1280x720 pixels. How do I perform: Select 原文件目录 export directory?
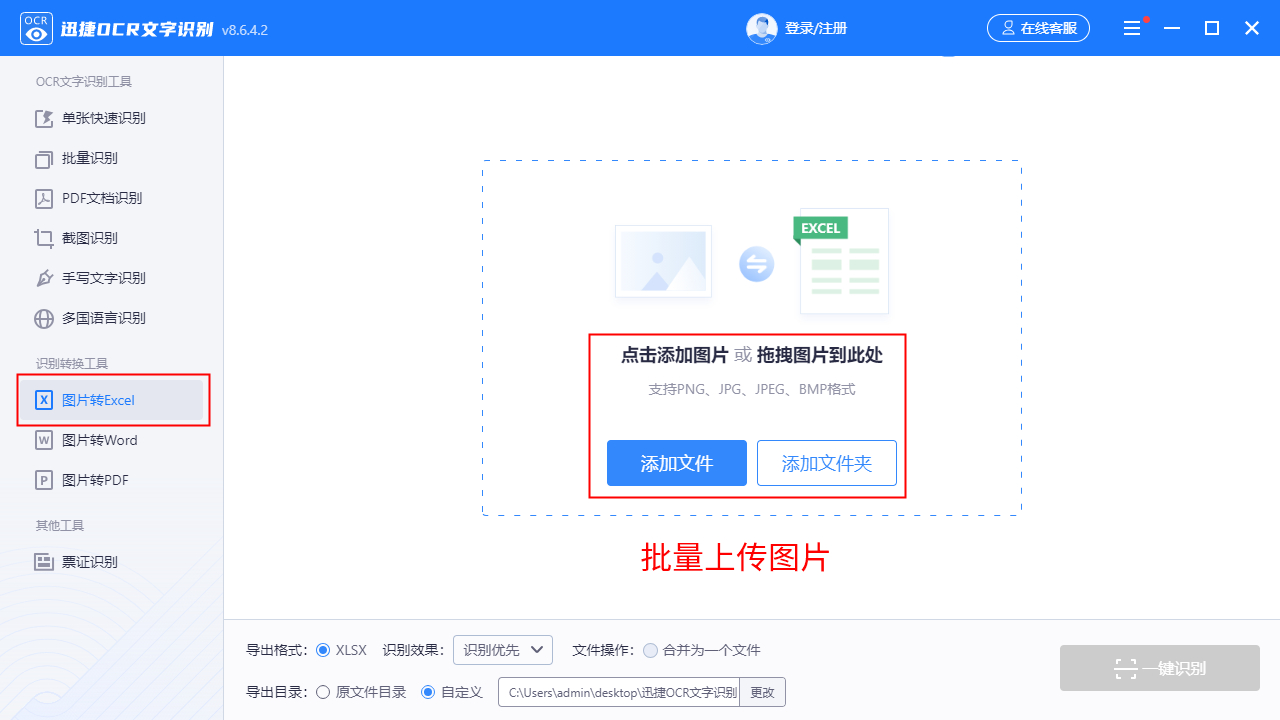323,692
